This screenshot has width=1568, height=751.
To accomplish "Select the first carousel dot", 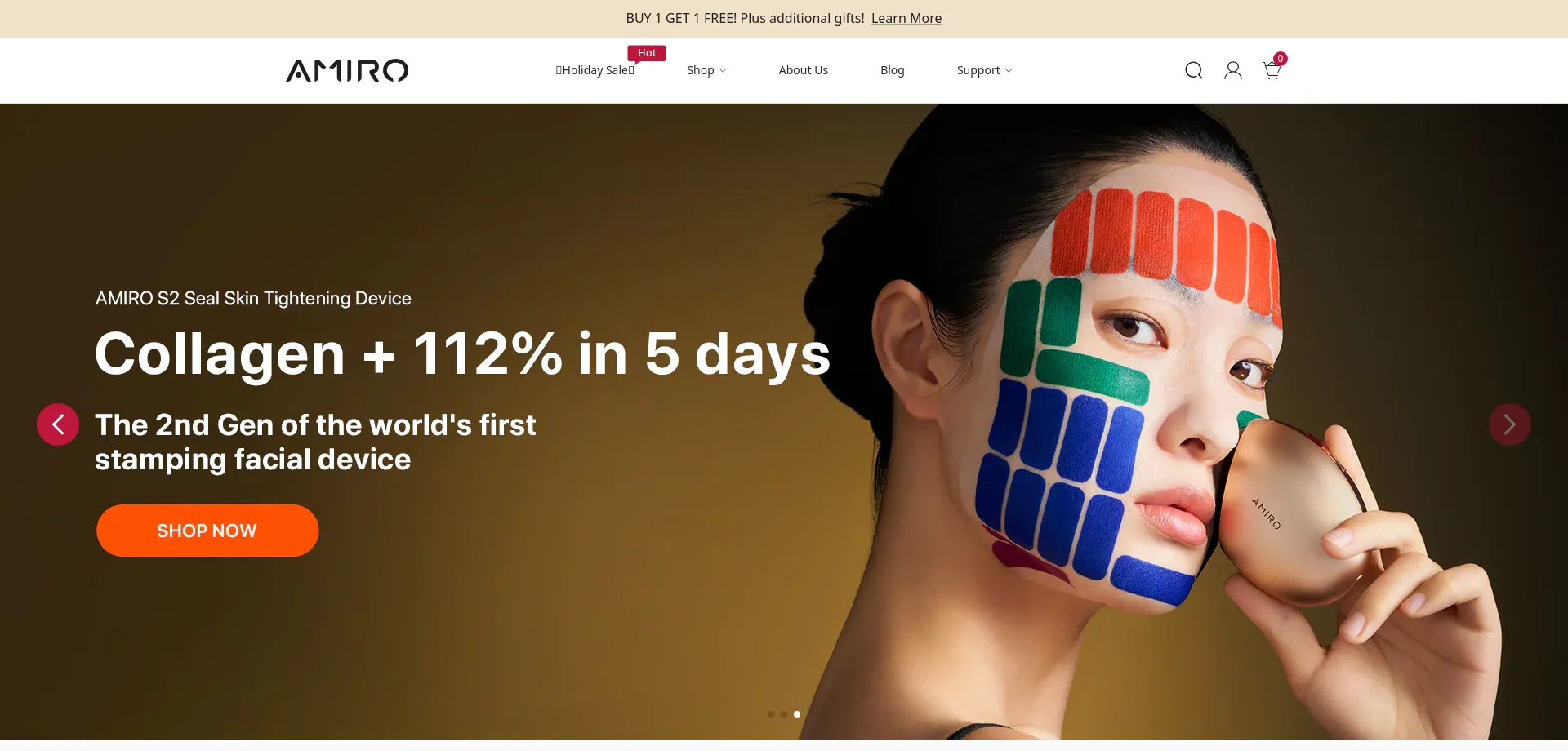I will point(771,714).
